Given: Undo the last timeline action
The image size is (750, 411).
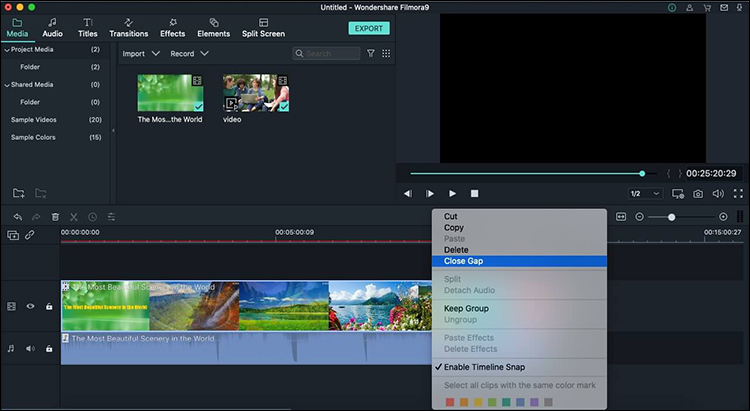Looking at the screenshot, I should 18,217.
